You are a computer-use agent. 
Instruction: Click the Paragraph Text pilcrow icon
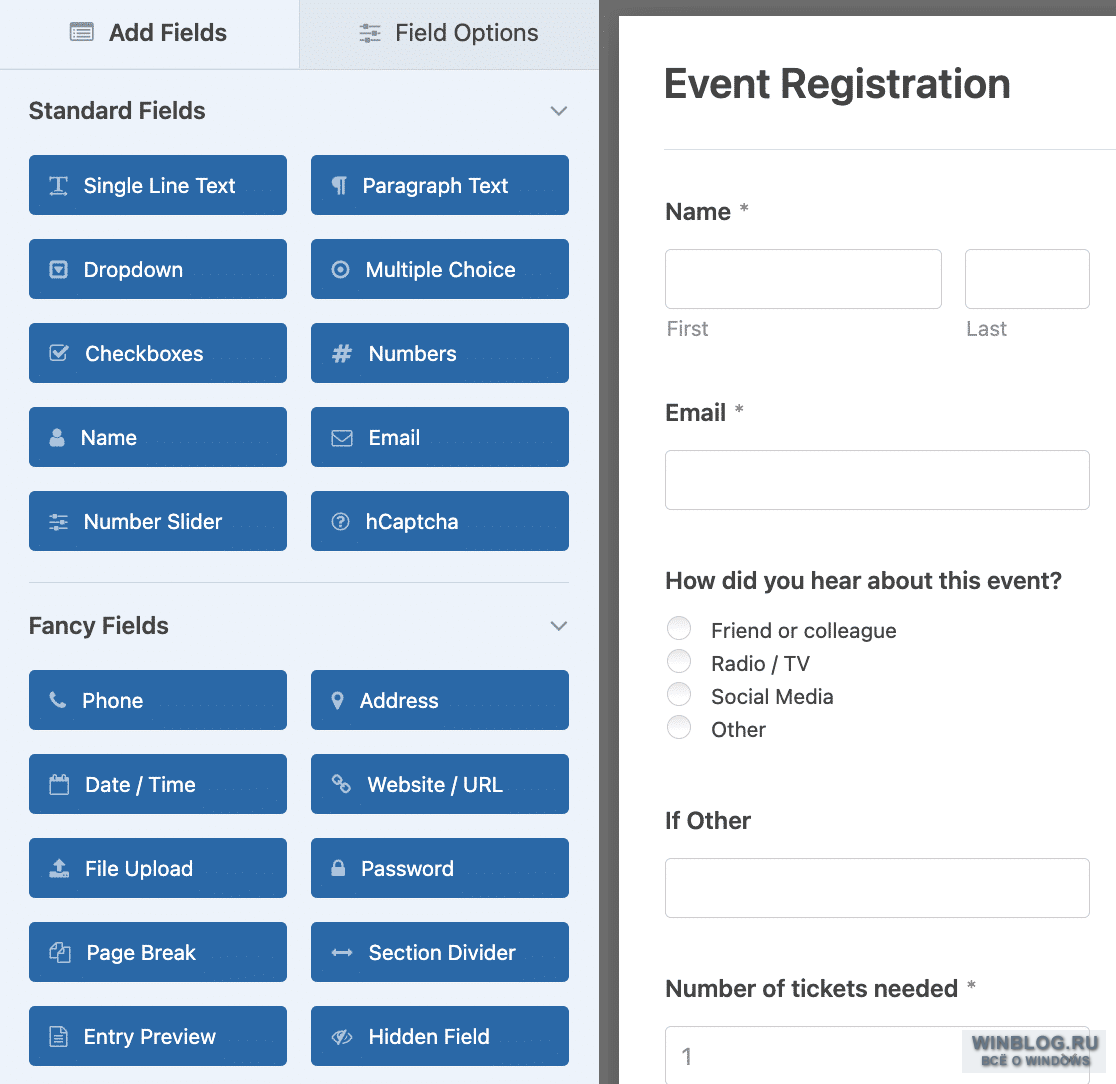(339, 186)
